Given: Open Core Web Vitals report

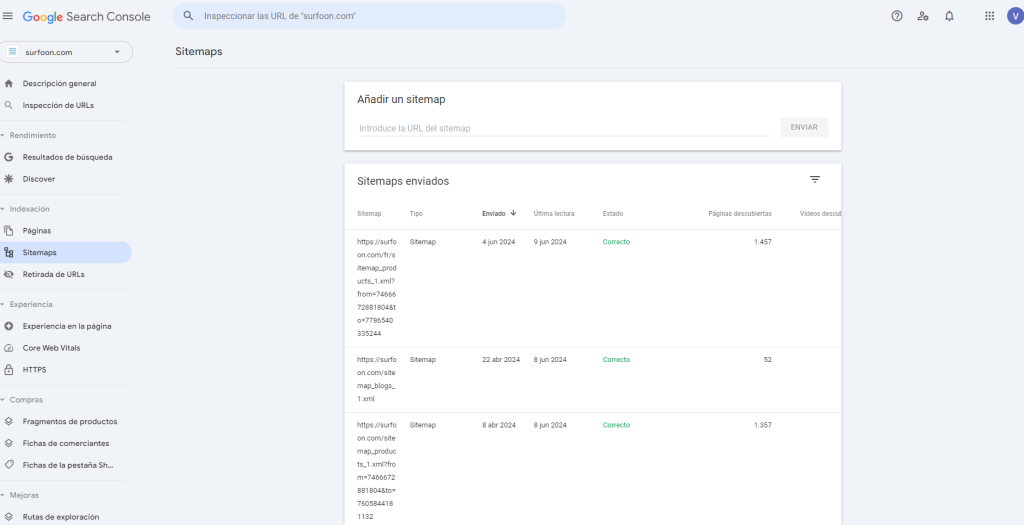Looking at the screenshot, I should pyautogui.click(x=51, y=348).
